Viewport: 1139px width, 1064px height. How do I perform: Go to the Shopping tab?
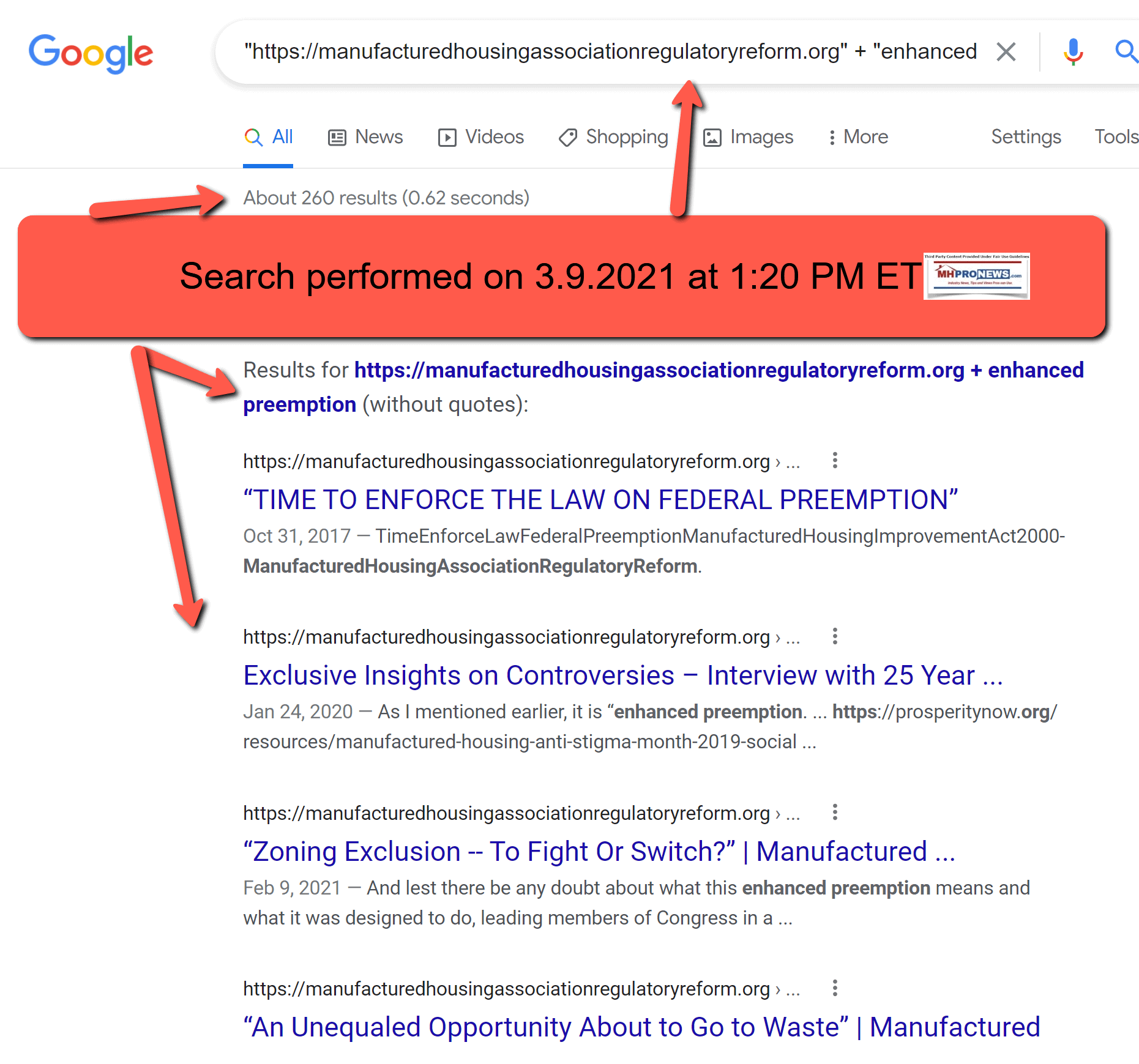click(x=614, y=137)
